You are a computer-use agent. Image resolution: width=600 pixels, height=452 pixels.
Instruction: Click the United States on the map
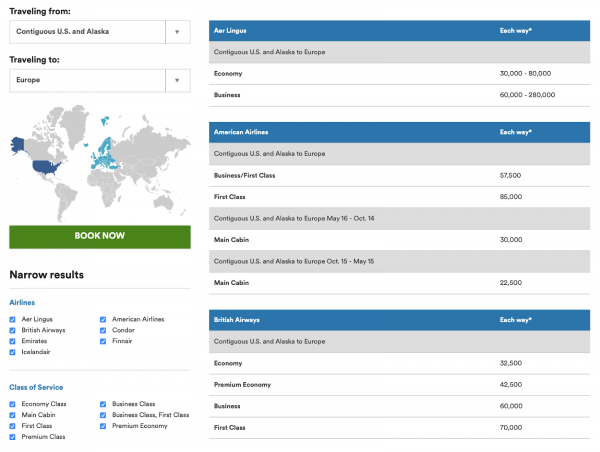pyautogui.click(x=46, y=167)
